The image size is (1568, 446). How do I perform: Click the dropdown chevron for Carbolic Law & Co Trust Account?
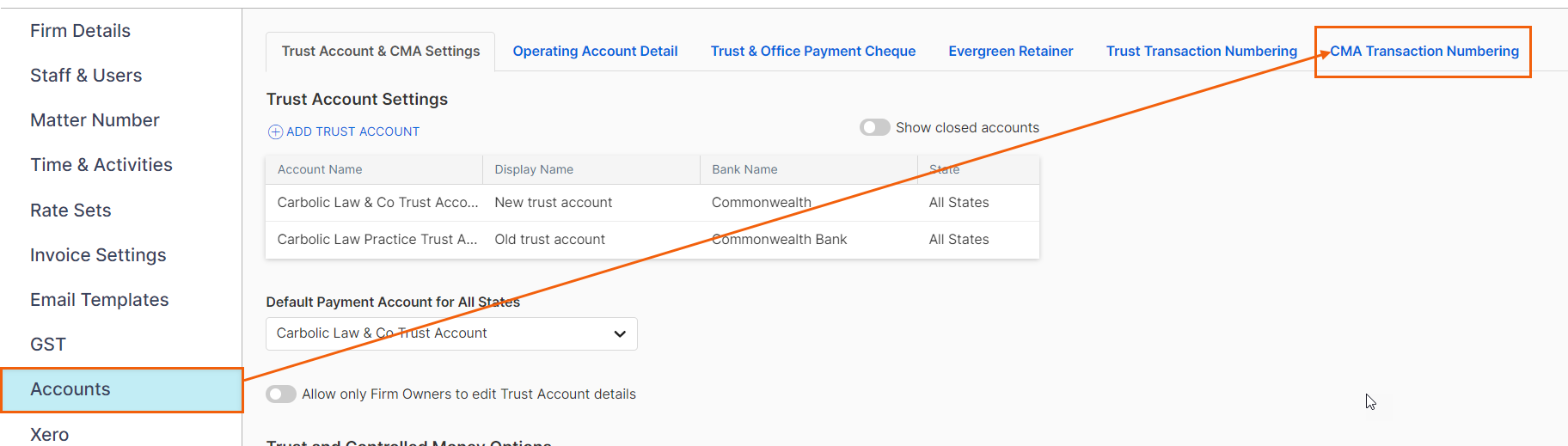(x=620, y=333)
